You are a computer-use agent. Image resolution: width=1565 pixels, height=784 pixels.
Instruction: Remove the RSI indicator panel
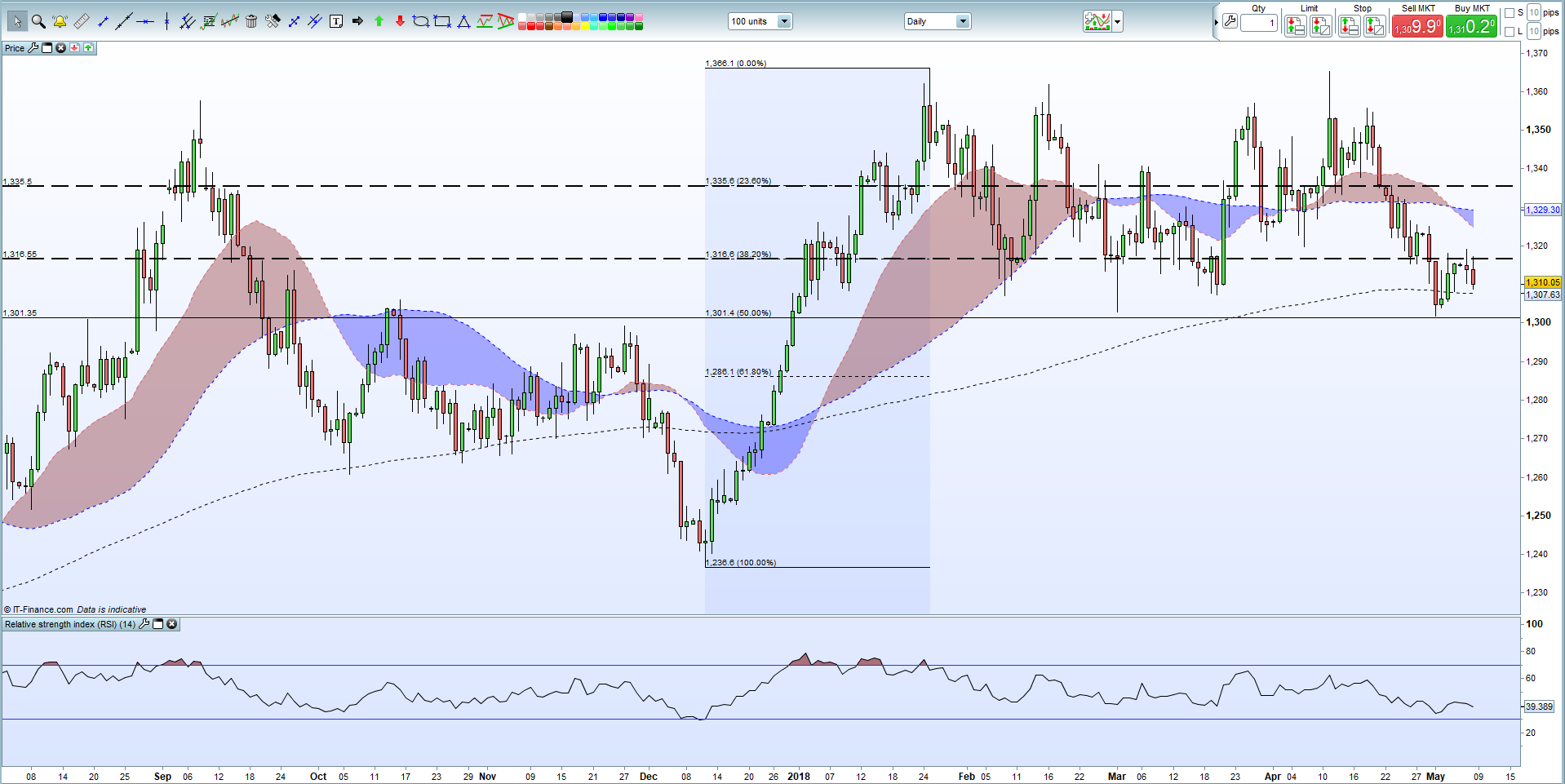[171, 624]
